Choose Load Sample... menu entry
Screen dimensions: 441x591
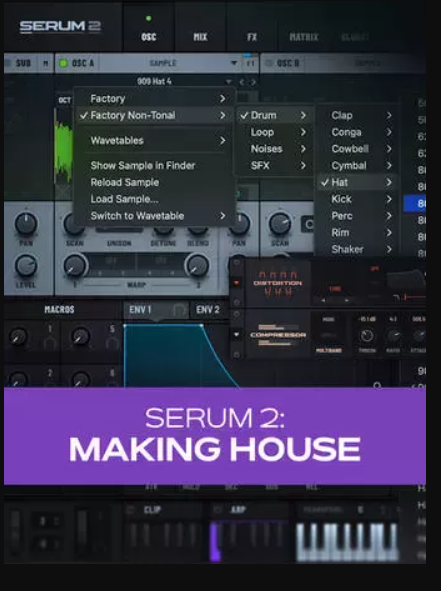coord(155,199)
